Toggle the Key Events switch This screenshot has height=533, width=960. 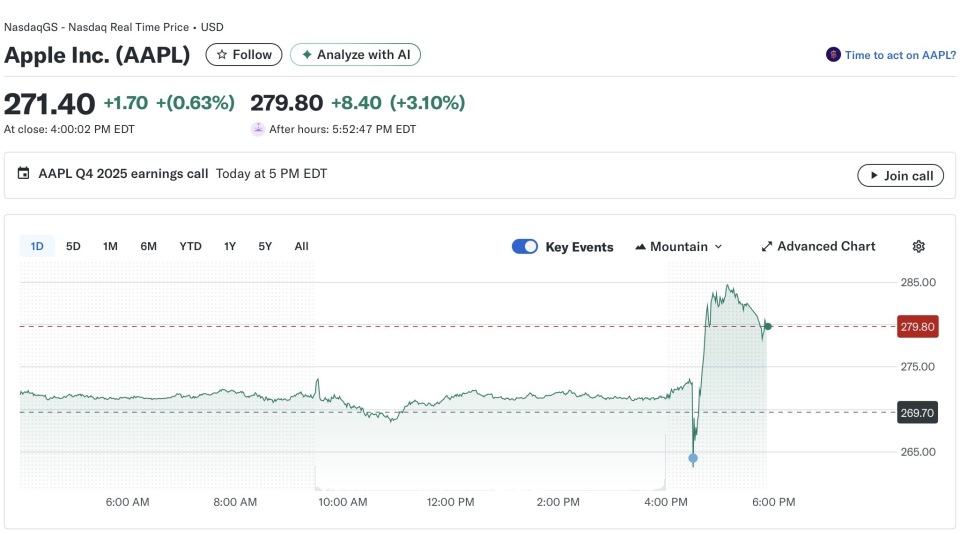tap(525, 247)
